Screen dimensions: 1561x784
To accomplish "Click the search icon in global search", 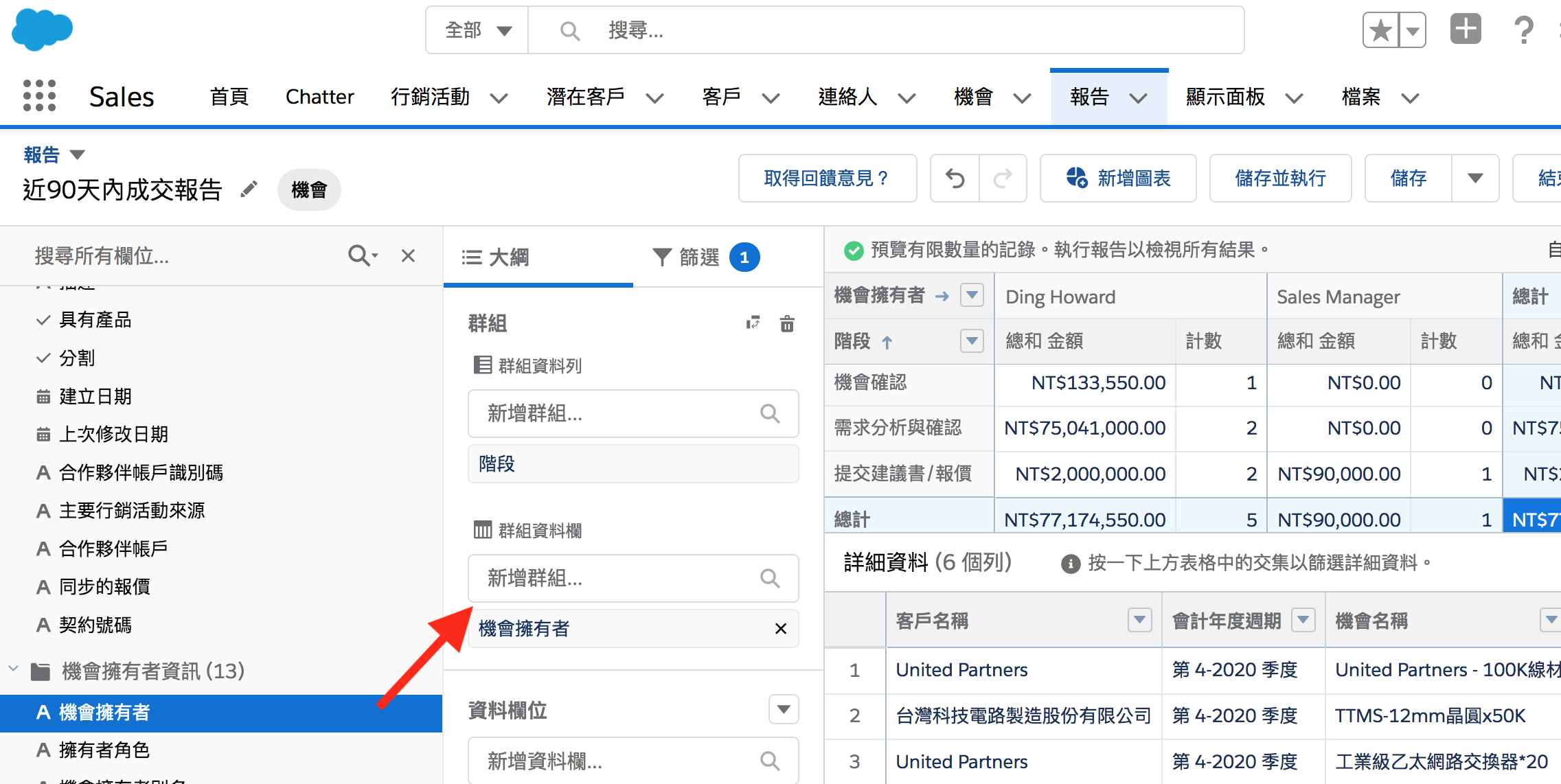I will pos(569,30).
